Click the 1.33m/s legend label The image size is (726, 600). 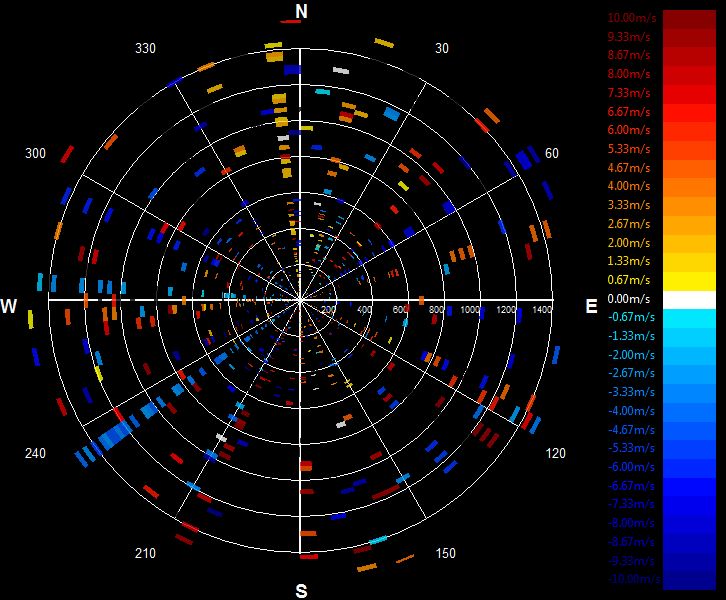click(629, 261)
